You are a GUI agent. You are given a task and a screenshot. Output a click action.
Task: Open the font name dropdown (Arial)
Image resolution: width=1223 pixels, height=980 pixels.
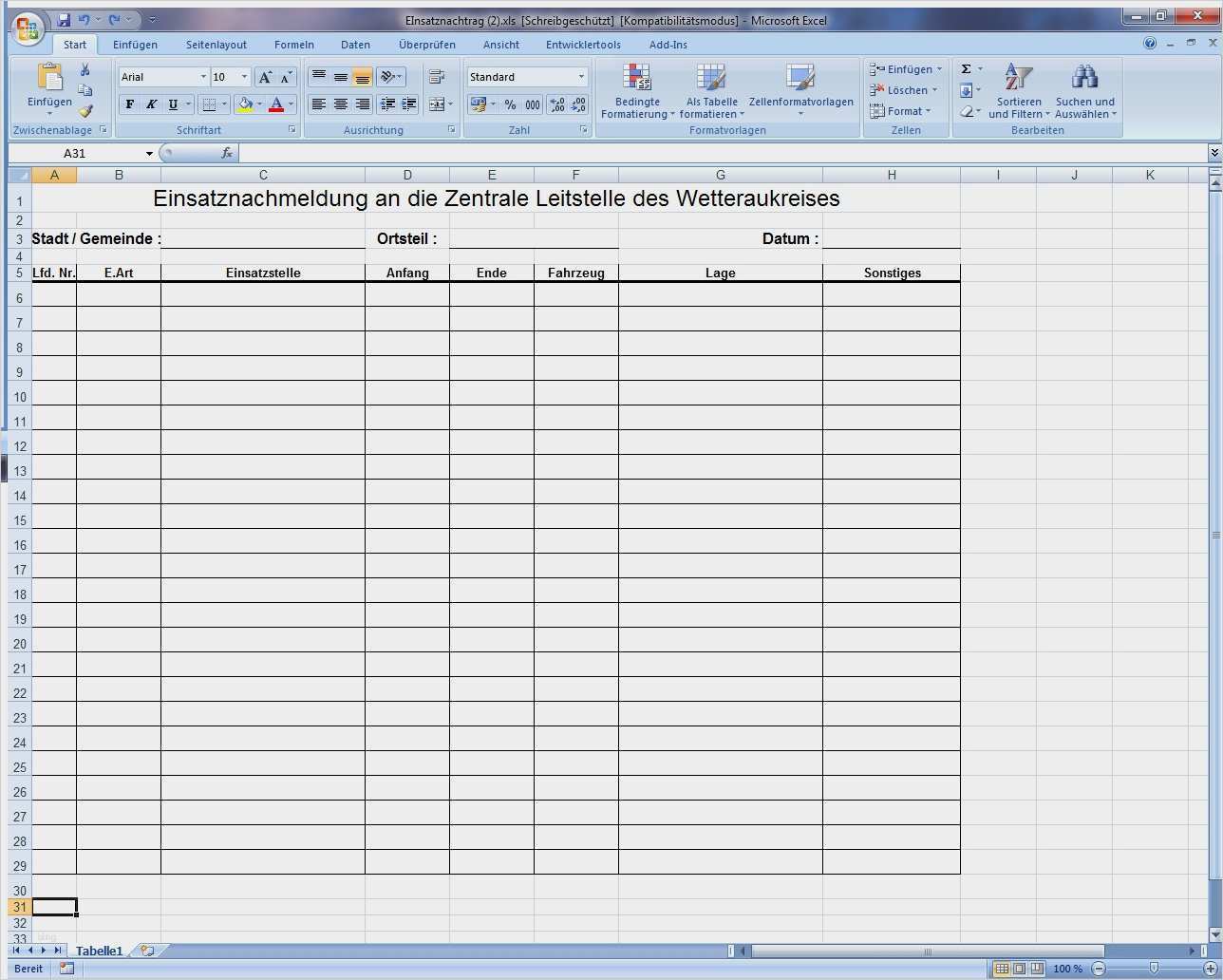[x=203, y=77]
